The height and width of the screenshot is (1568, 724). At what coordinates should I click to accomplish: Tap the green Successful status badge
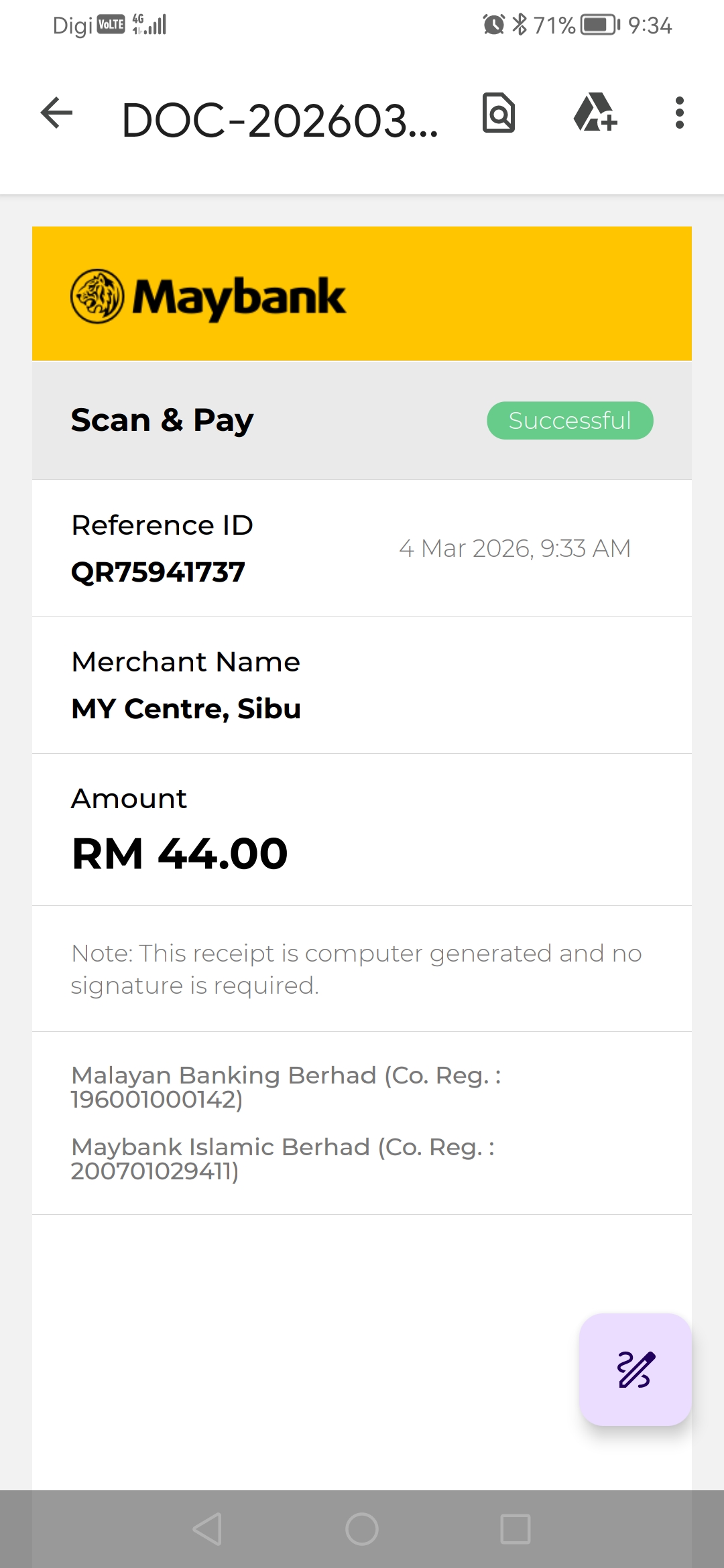point(570,421)
